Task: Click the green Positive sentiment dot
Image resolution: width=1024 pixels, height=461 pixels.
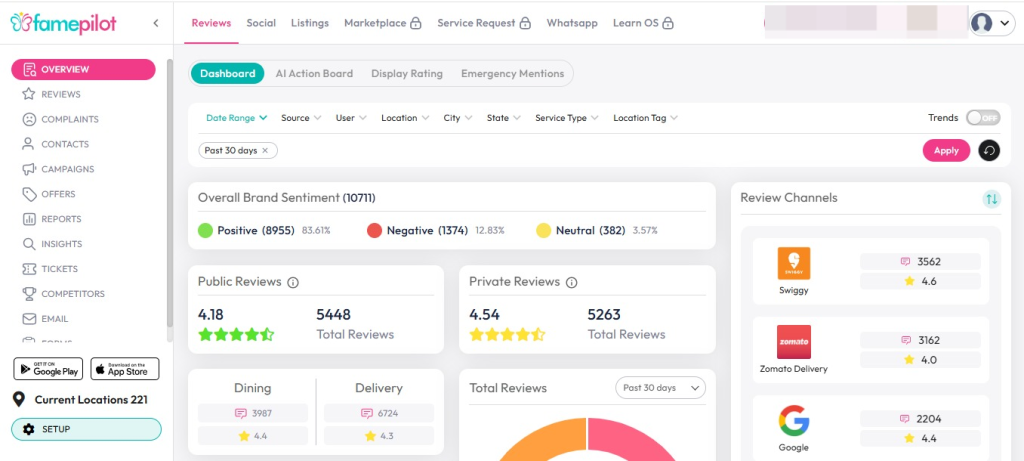Action: pyautogui.click(x=206, y=230)
